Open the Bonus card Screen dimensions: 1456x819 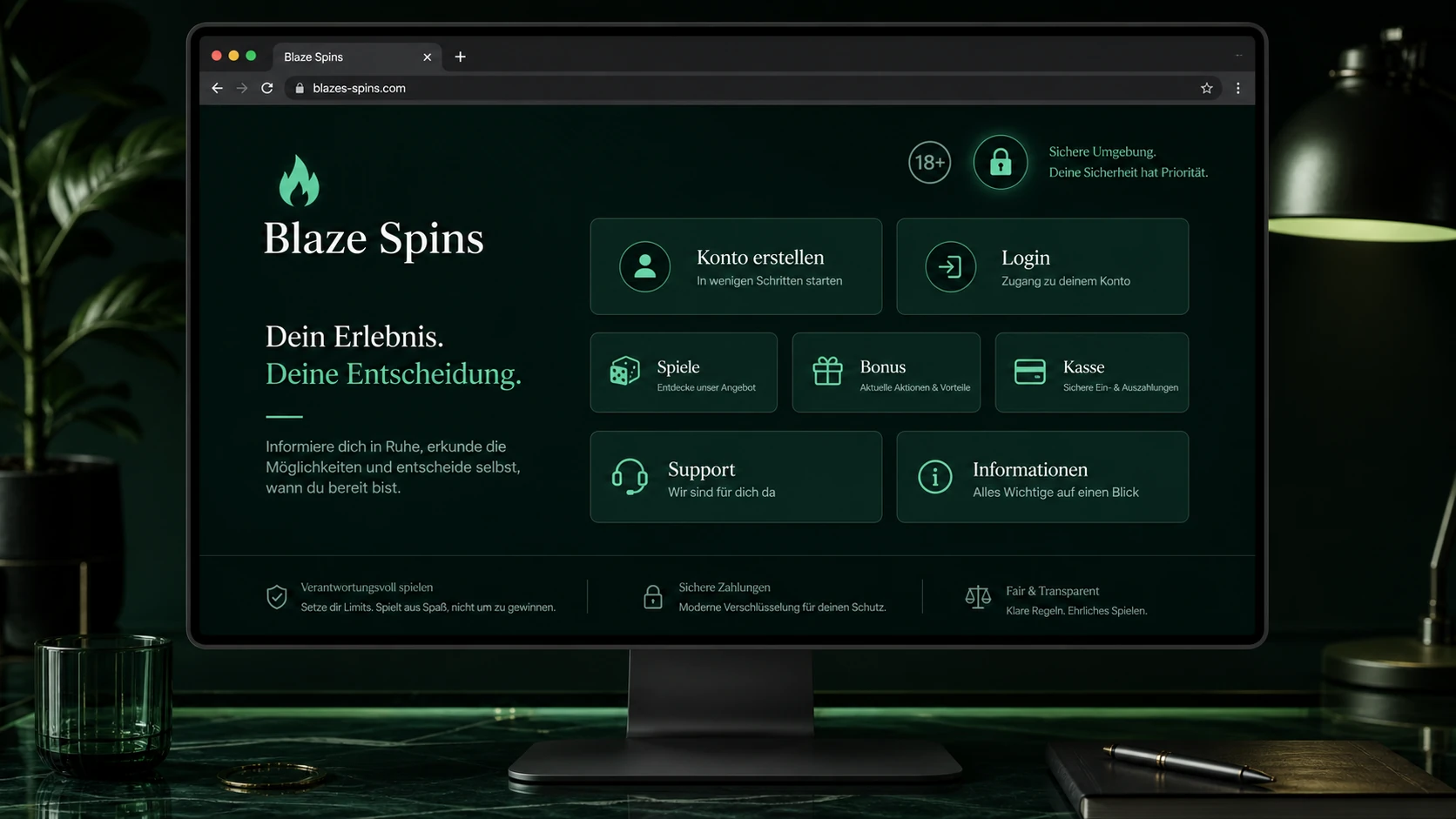[x=886, y=373]
